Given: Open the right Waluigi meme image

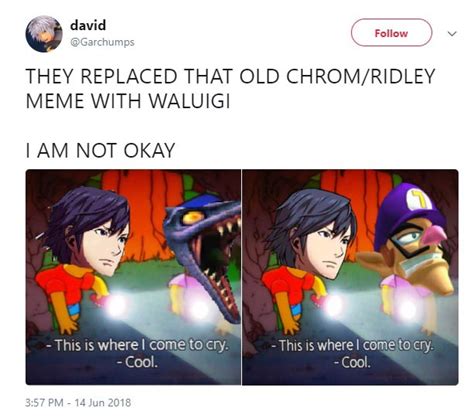Looking at the screenshot, I should 350,277.
